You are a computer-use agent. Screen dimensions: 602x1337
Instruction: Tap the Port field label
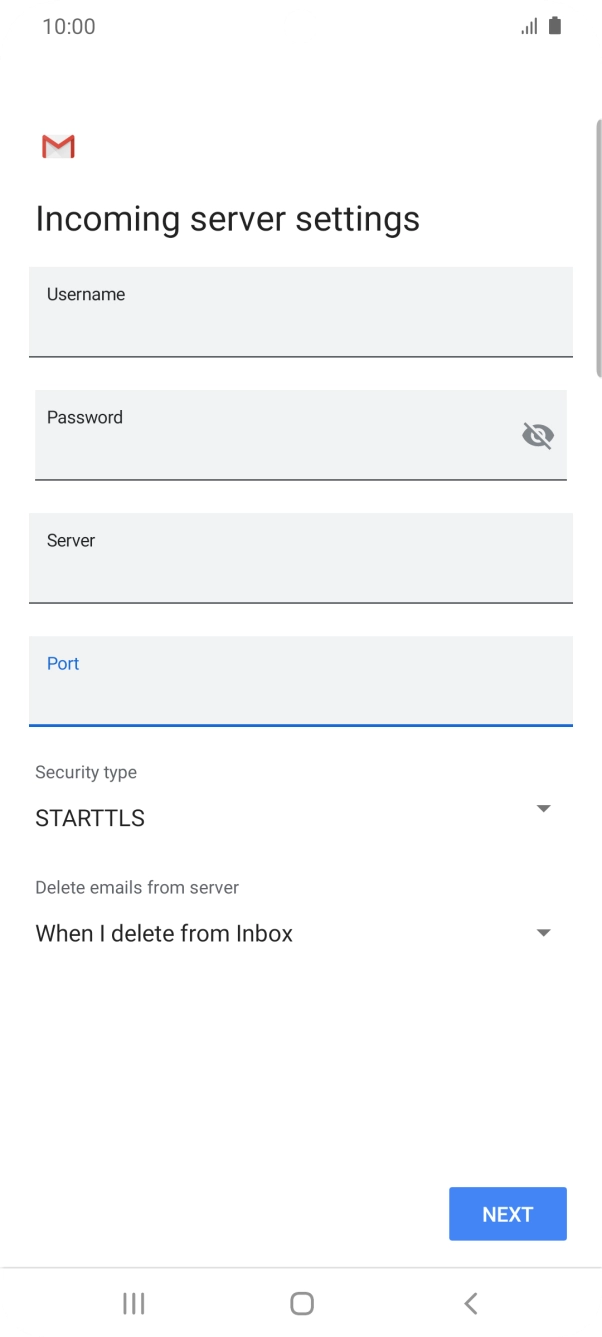[63, 663]
